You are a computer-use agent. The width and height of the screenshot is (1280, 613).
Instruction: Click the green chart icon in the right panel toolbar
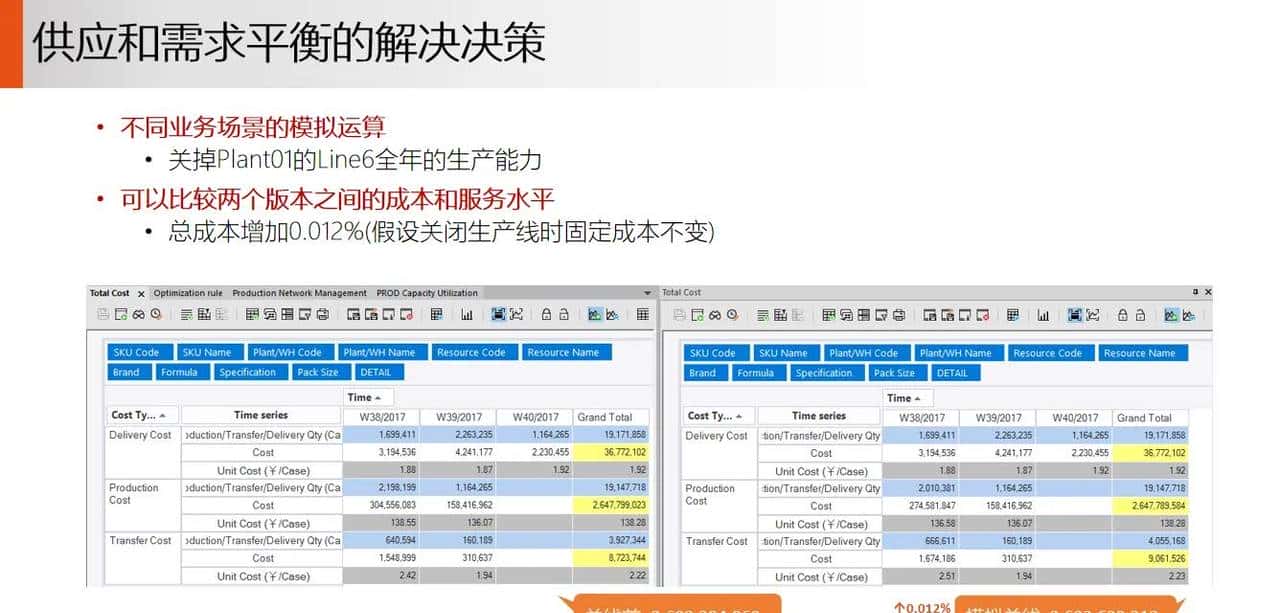pyautogui.click(x=1169, y=314)
